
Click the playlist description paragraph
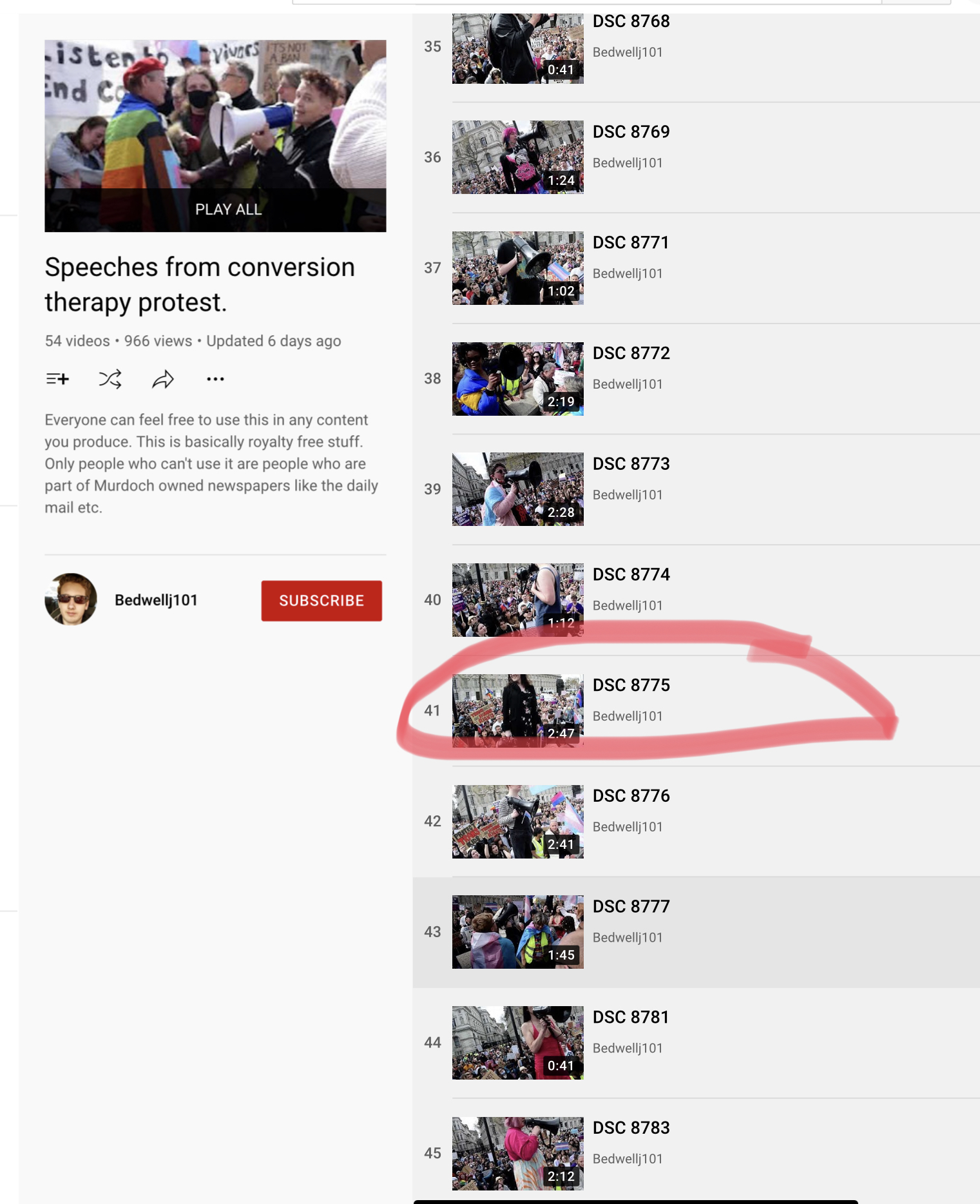click(x=211, y=463)
